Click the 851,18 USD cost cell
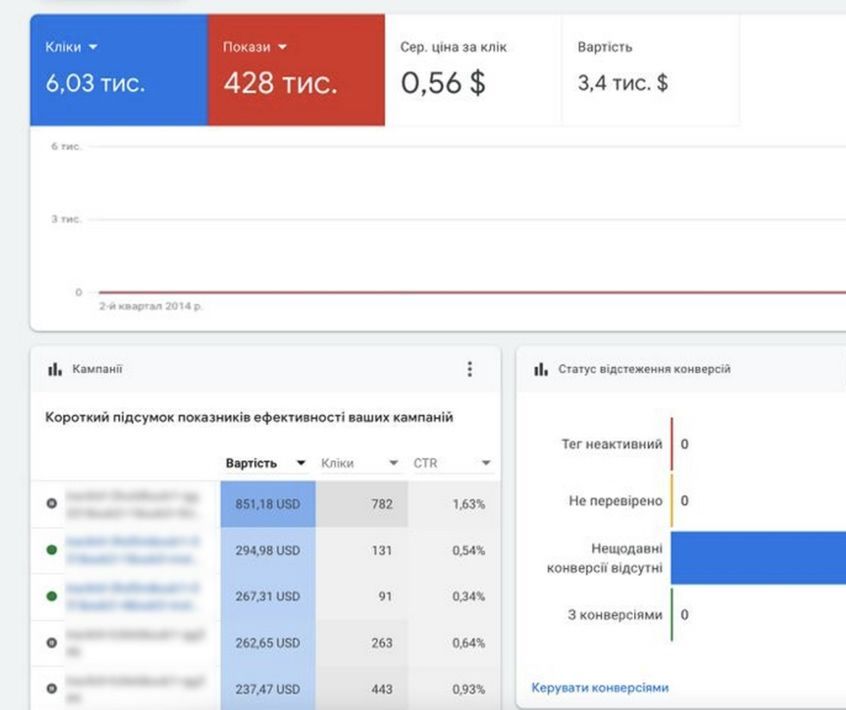 click(267, 504)
